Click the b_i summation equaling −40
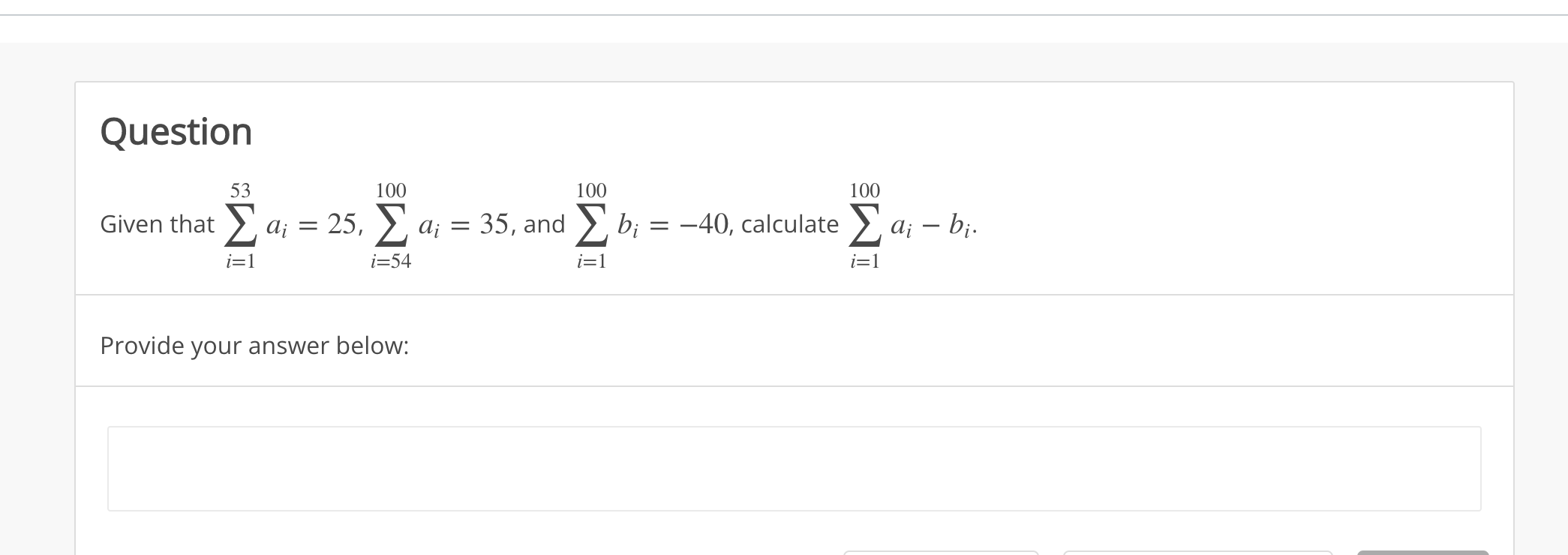 [x=653, y=225]
